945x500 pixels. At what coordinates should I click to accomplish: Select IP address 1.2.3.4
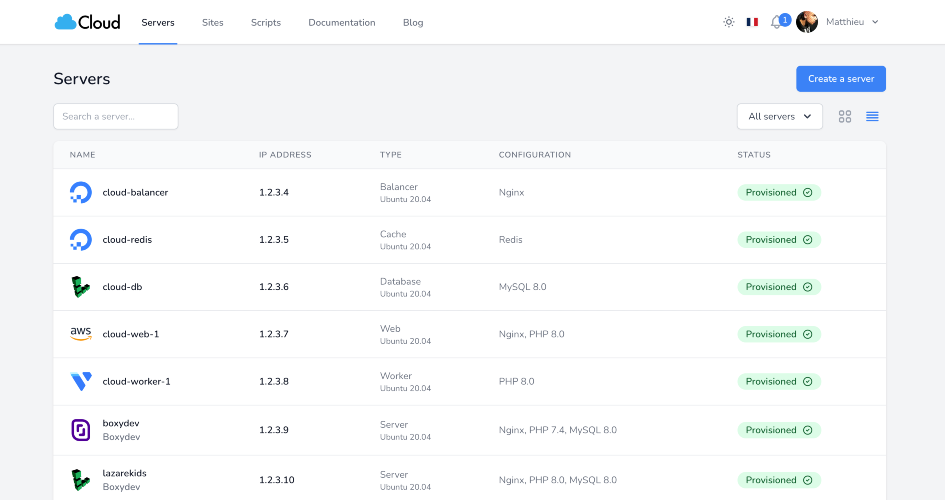click(x=274, y=193)
